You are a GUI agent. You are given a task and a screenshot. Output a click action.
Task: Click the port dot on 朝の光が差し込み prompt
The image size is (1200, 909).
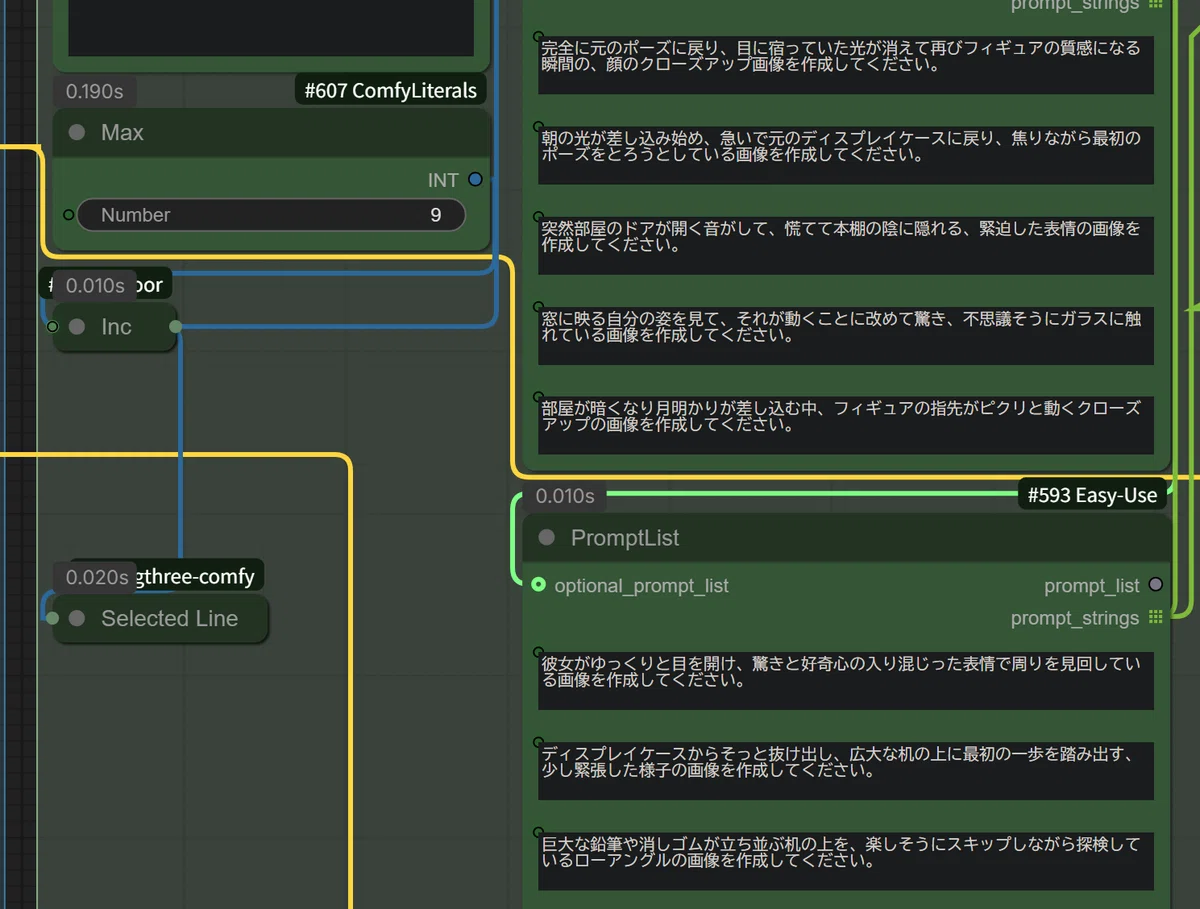(539, 127)
